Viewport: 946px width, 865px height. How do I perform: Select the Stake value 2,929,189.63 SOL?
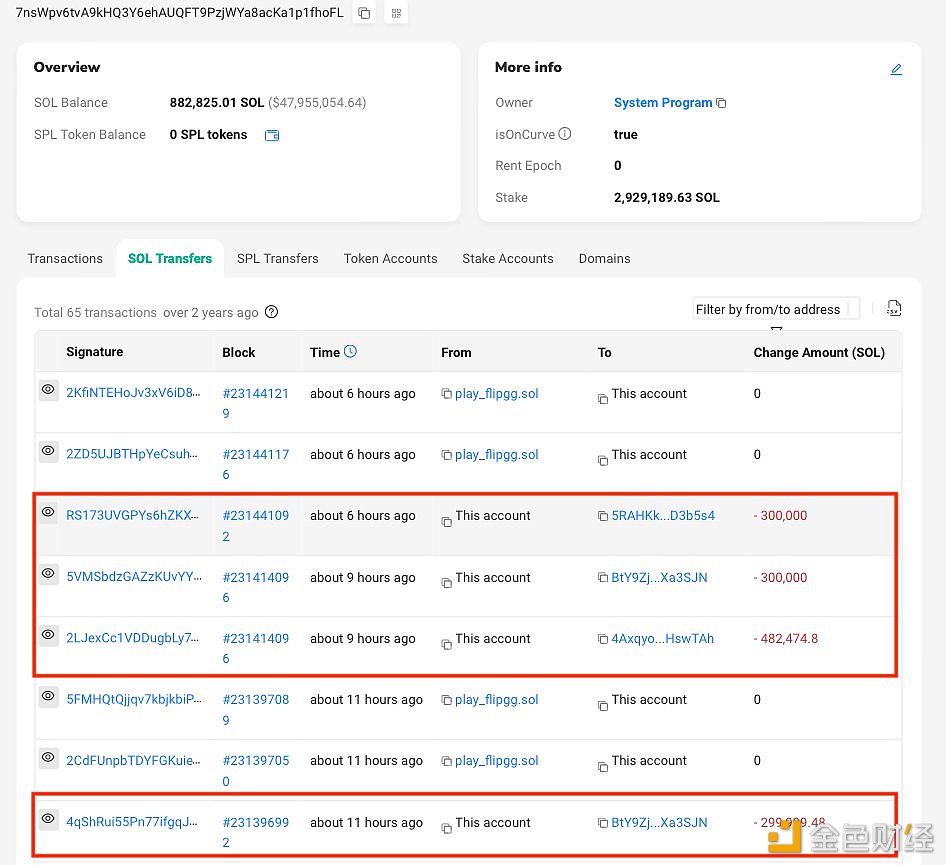667,198
